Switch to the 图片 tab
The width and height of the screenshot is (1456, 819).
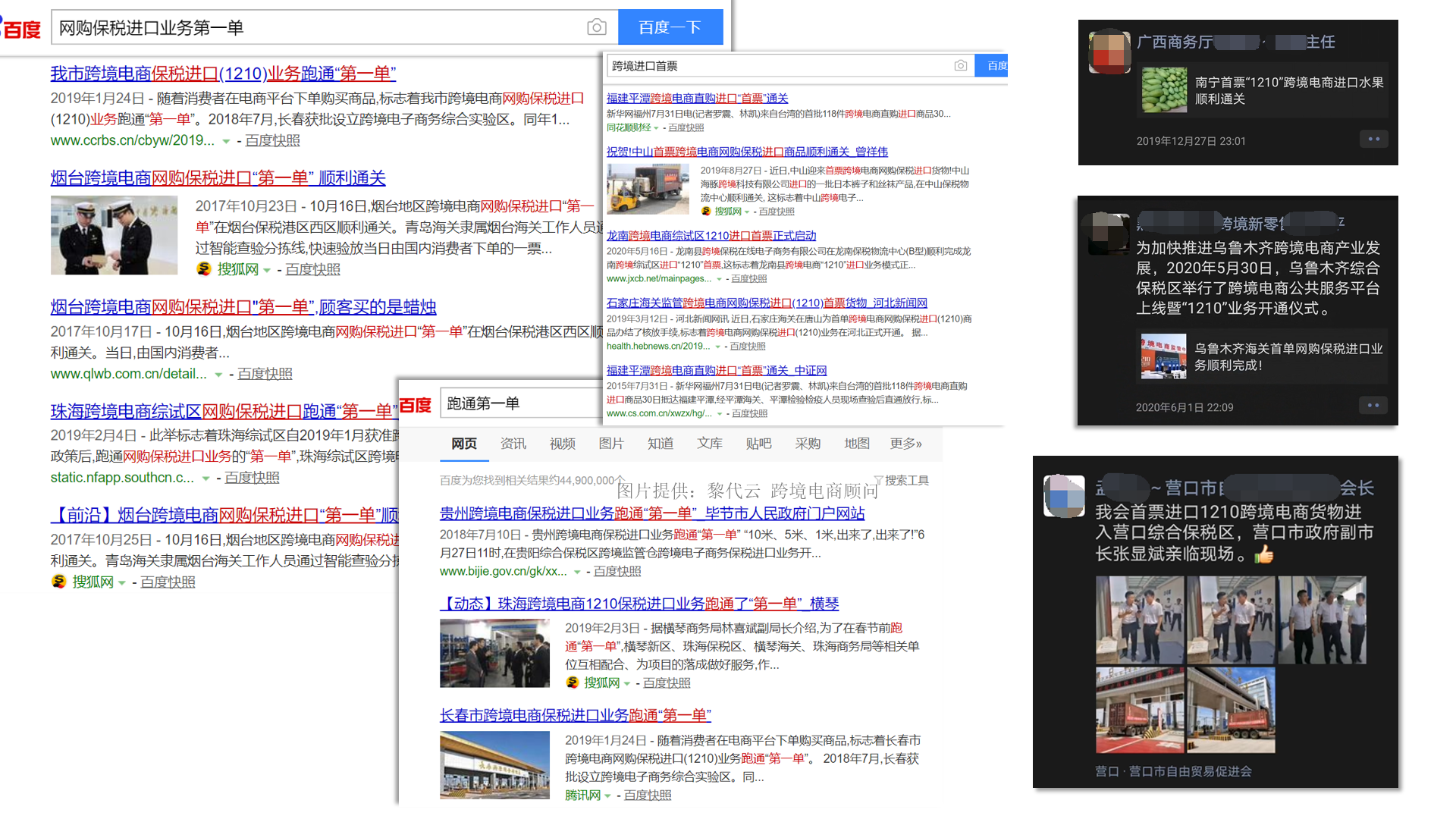(x=611, y=444)
